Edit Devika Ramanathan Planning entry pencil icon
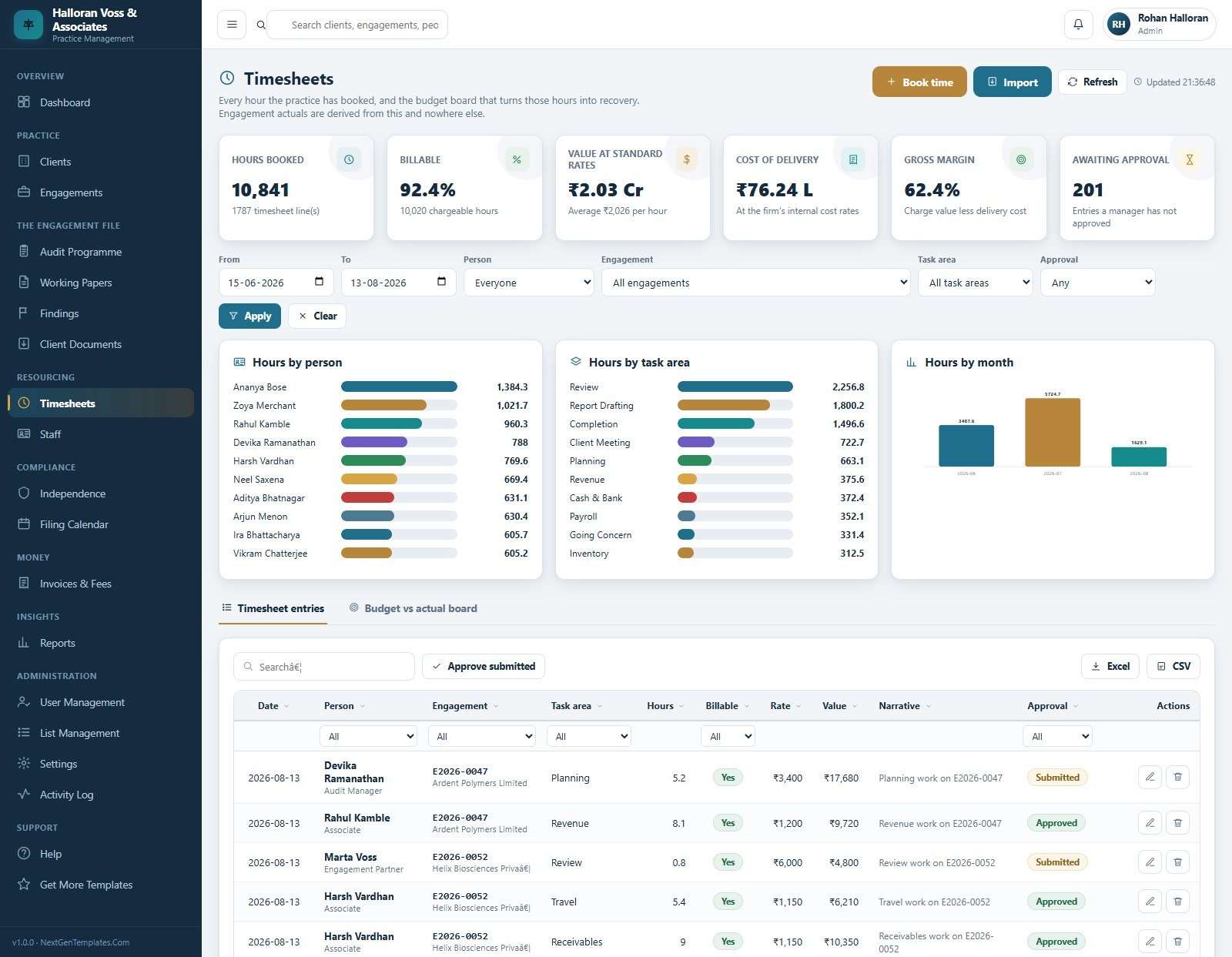 (1150, 777)
